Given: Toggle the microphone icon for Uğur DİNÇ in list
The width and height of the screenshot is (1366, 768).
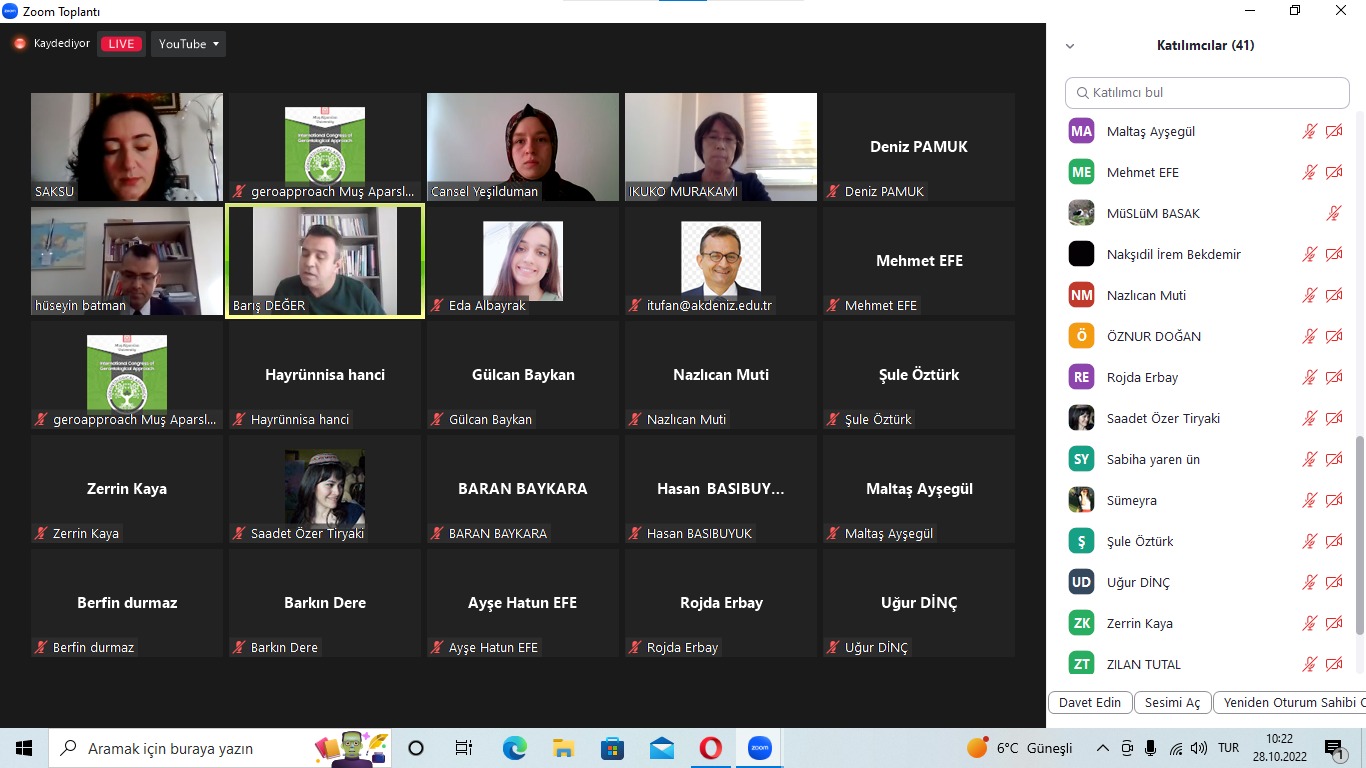Looking at the screenshot, I should 1309,582.
